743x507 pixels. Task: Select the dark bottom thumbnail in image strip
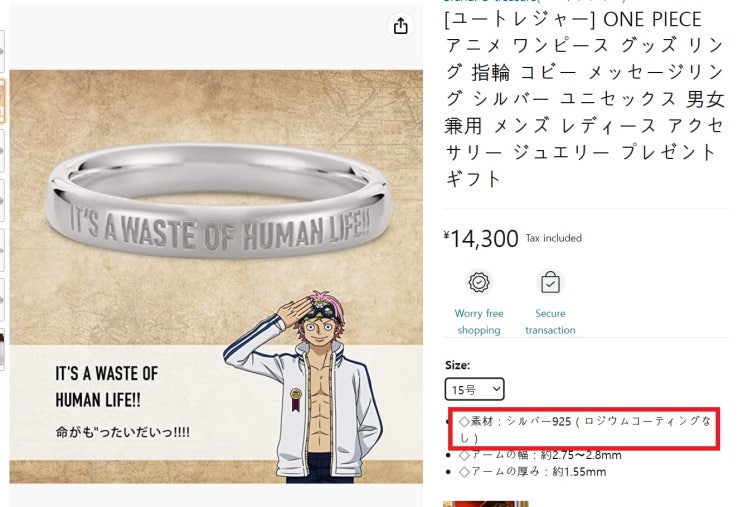point(2,350)
